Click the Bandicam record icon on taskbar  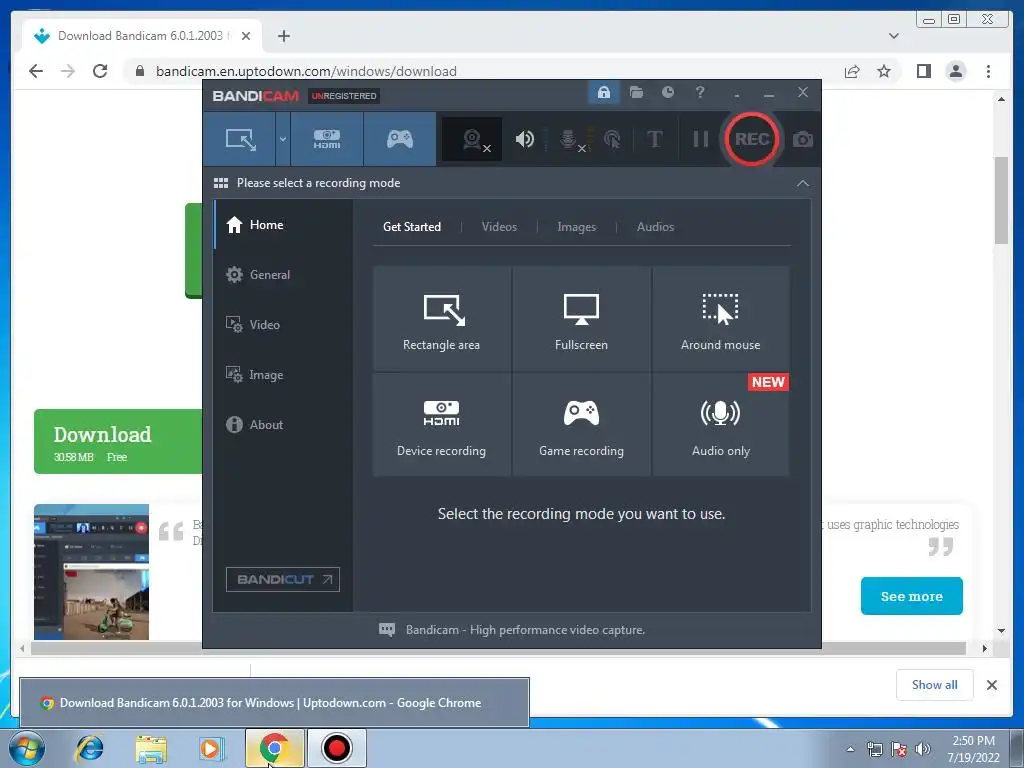(x=336, y=748)
